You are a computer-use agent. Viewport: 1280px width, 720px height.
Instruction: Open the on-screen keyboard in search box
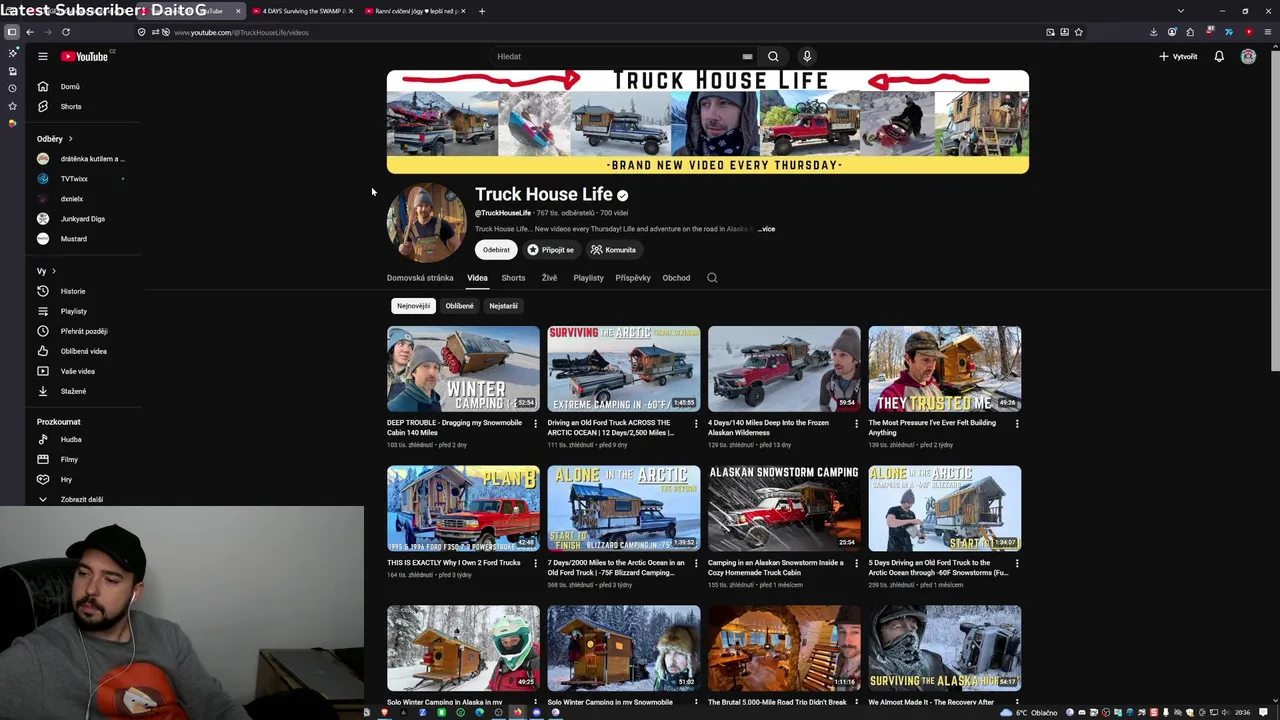pyautogui.click(x=747, y=57)
